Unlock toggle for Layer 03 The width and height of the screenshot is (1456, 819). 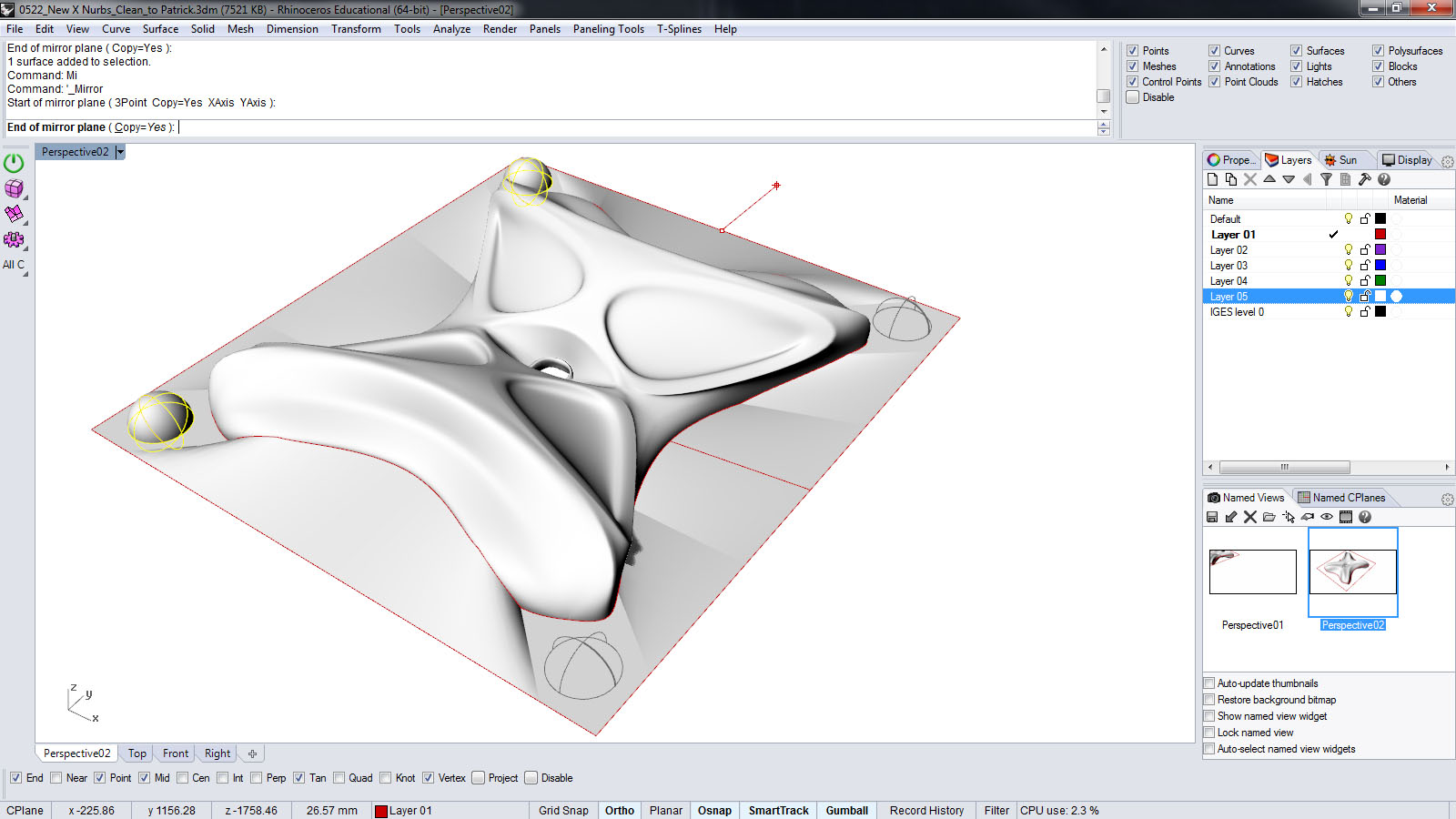[x=1364, y=265]
